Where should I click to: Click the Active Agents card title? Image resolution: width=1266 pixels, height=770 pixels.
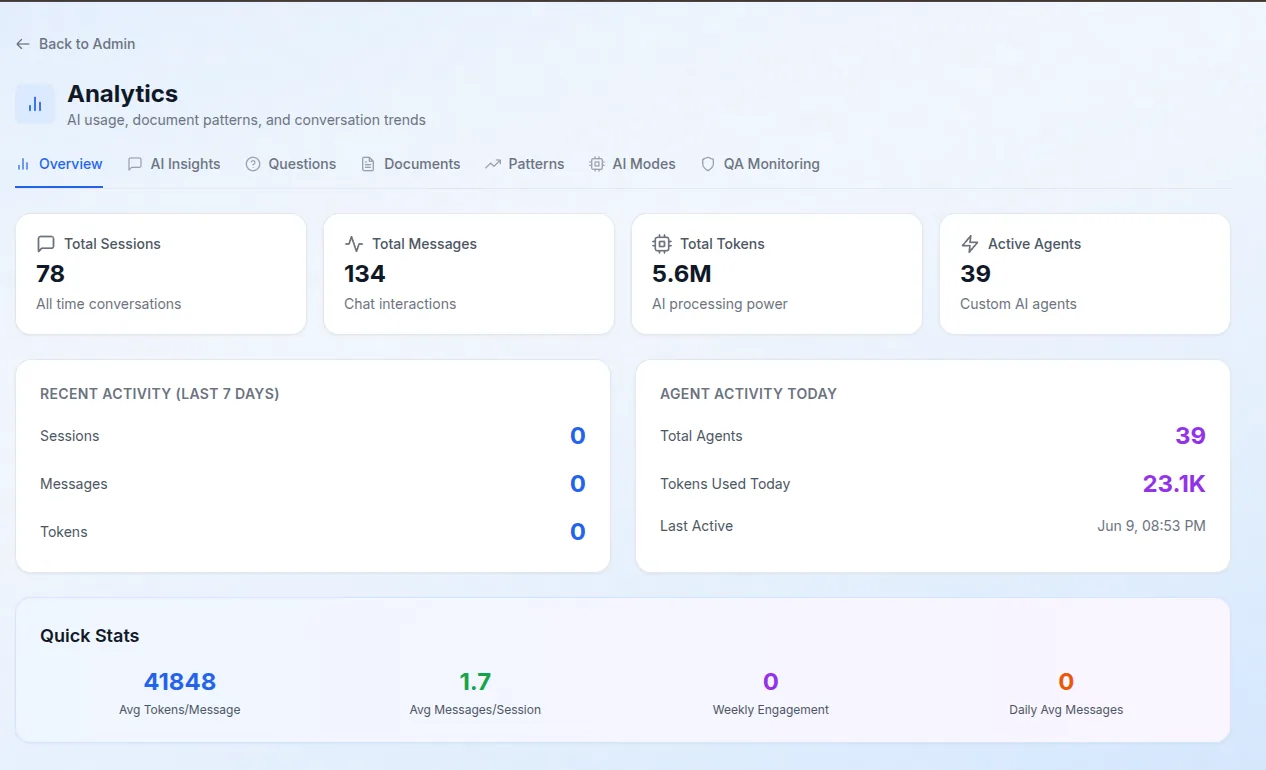(1034, 244)
